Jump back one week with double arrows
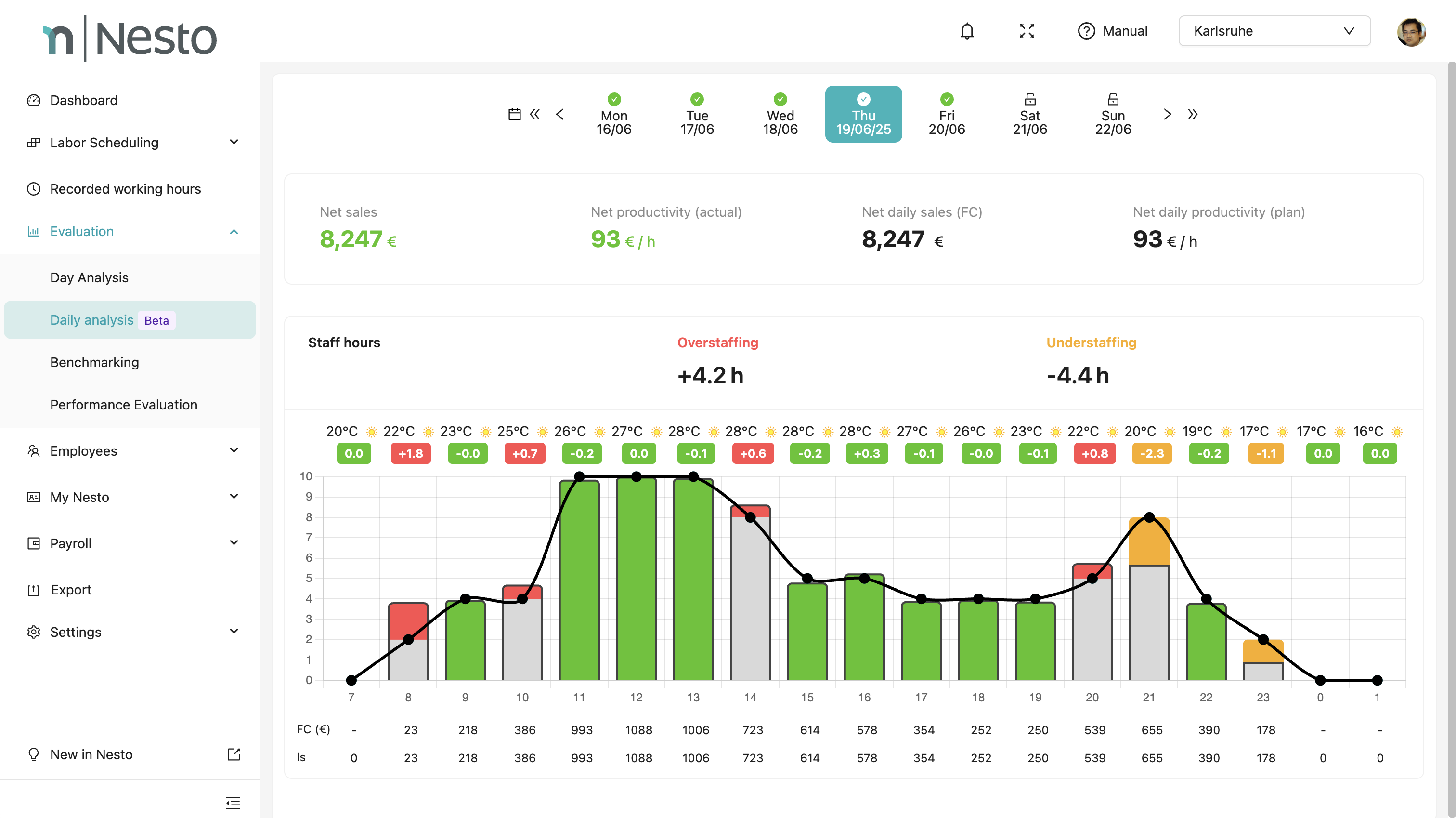 [535, 114]
